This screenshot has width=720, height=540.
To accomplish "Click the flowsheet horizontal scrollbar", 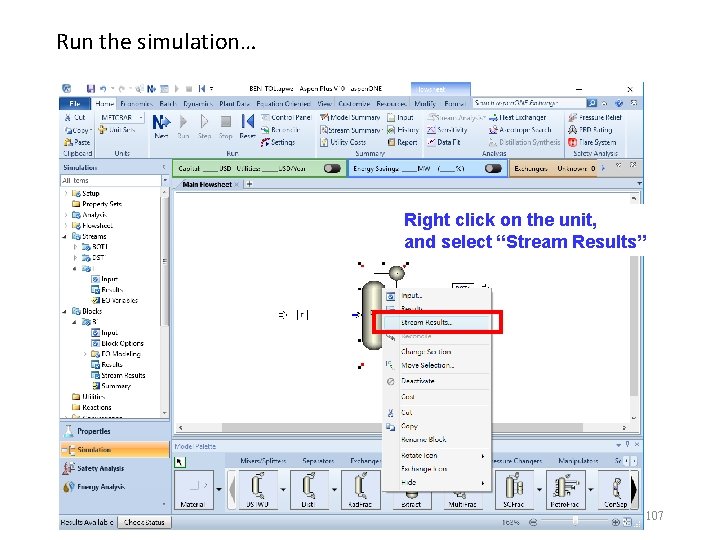I will coord(402,428).
